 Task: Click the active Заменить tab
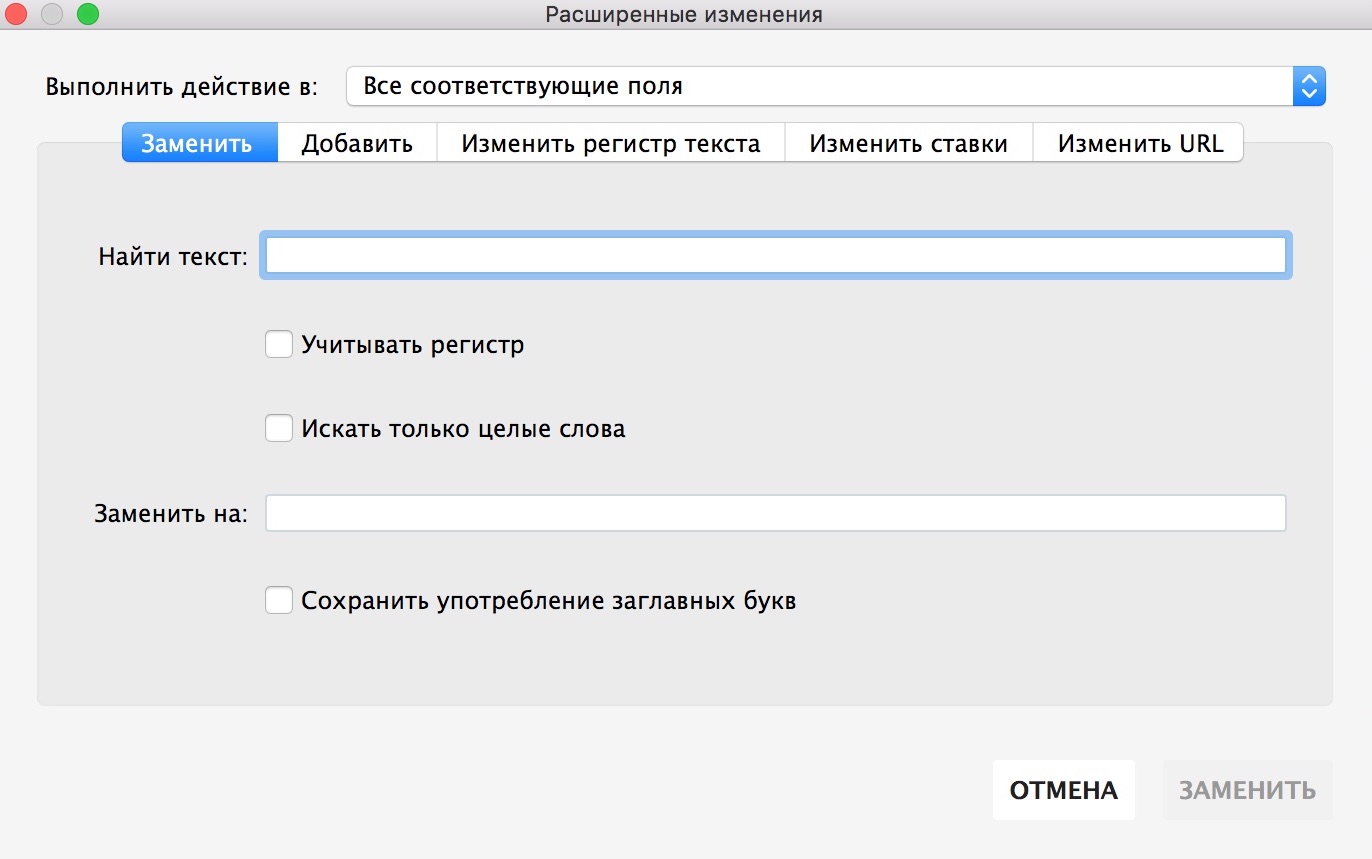click(199, 142)
